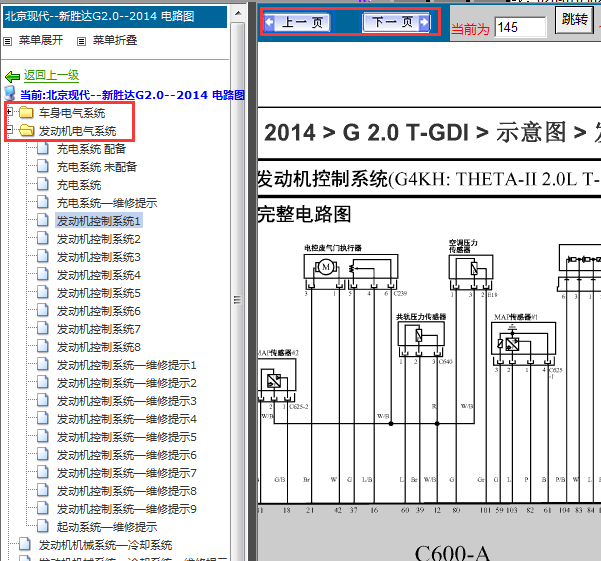Open 发动机控制系统—维修提示2
Viewport: 601px width, 561px height.
pos(126,383)
